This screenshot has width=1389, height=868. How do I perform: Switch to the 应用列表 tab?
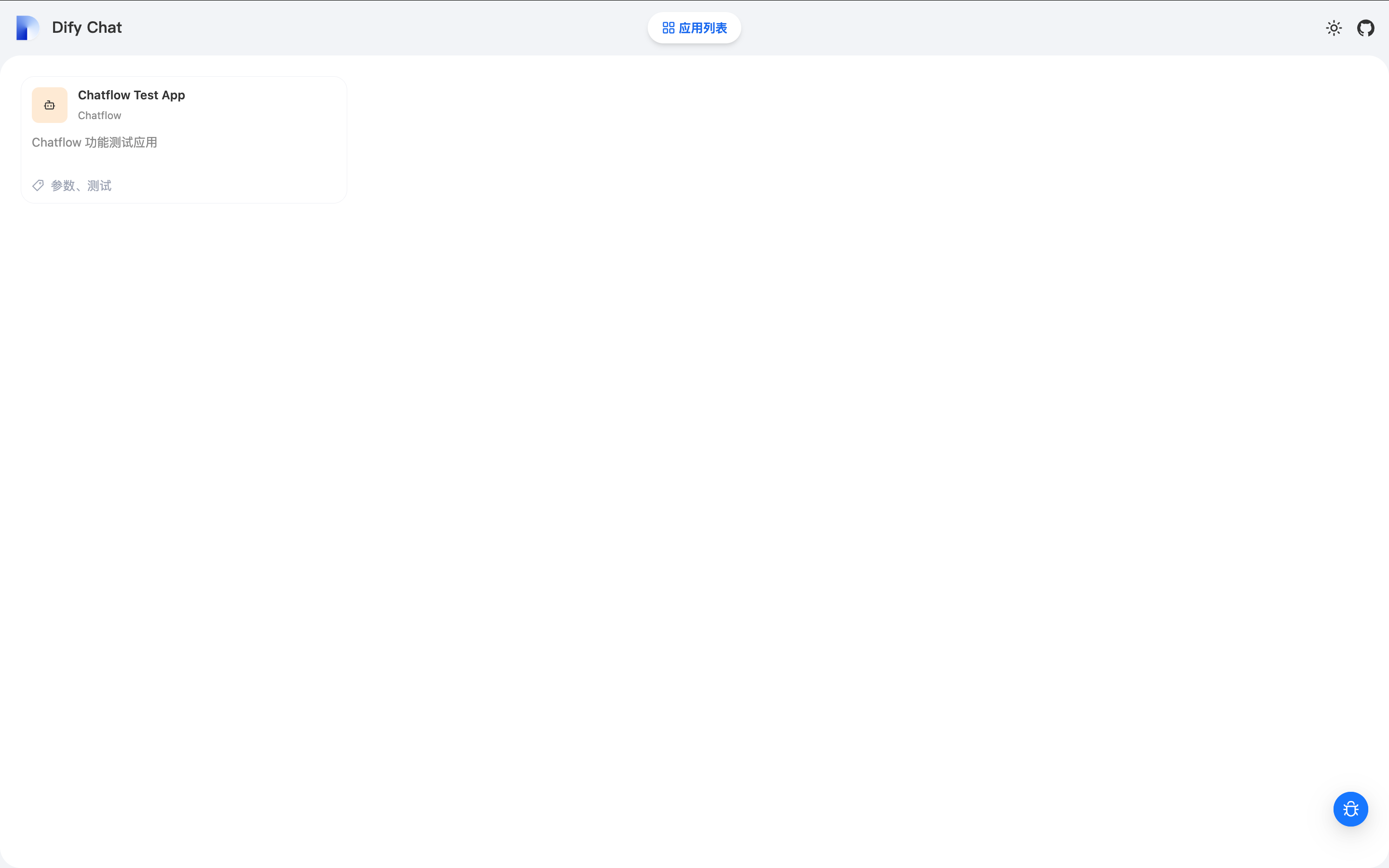(x=694, y=28)
